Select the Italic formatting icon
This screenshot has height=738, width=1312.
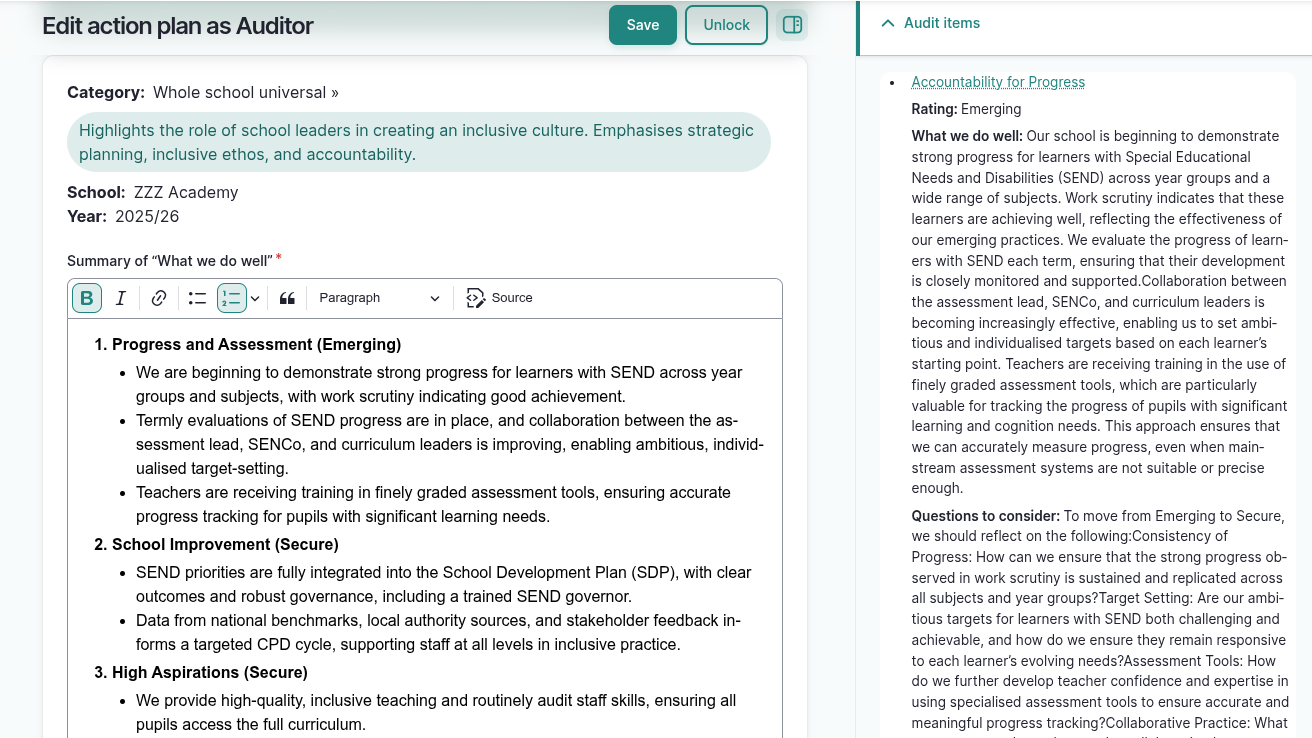(120, 297)
